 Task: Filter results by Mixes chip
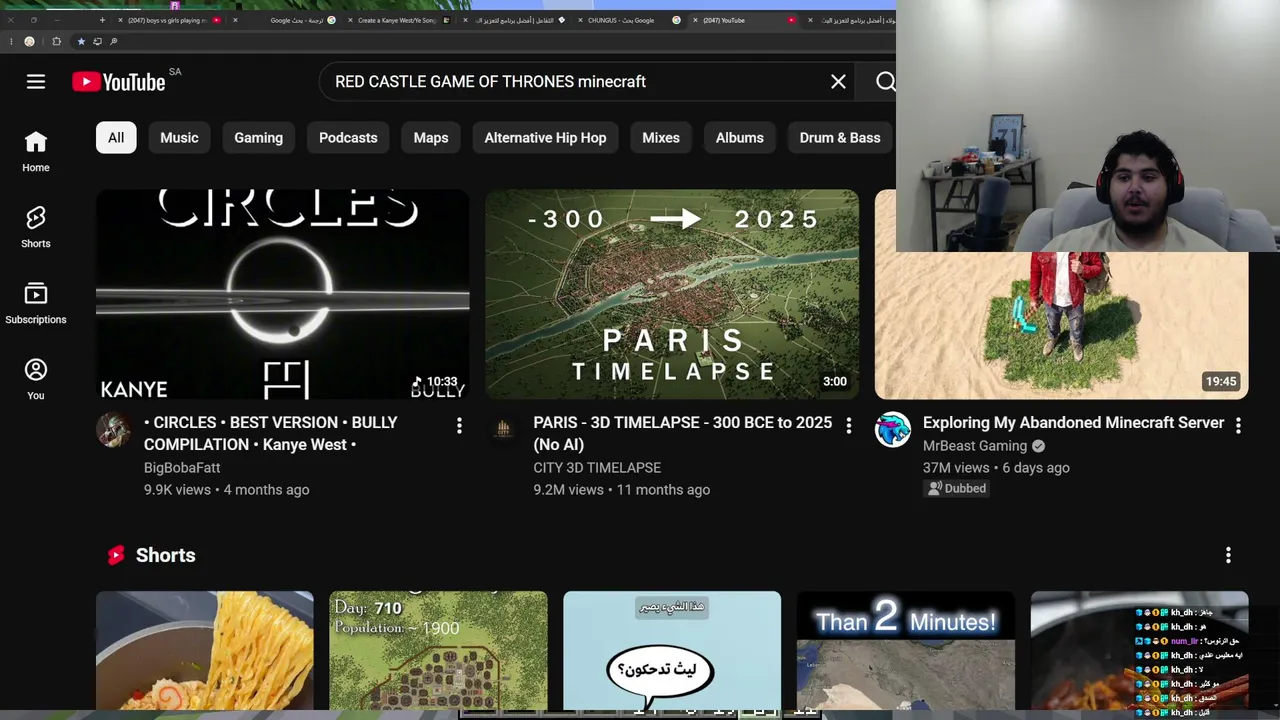click(x=661, y=138)
